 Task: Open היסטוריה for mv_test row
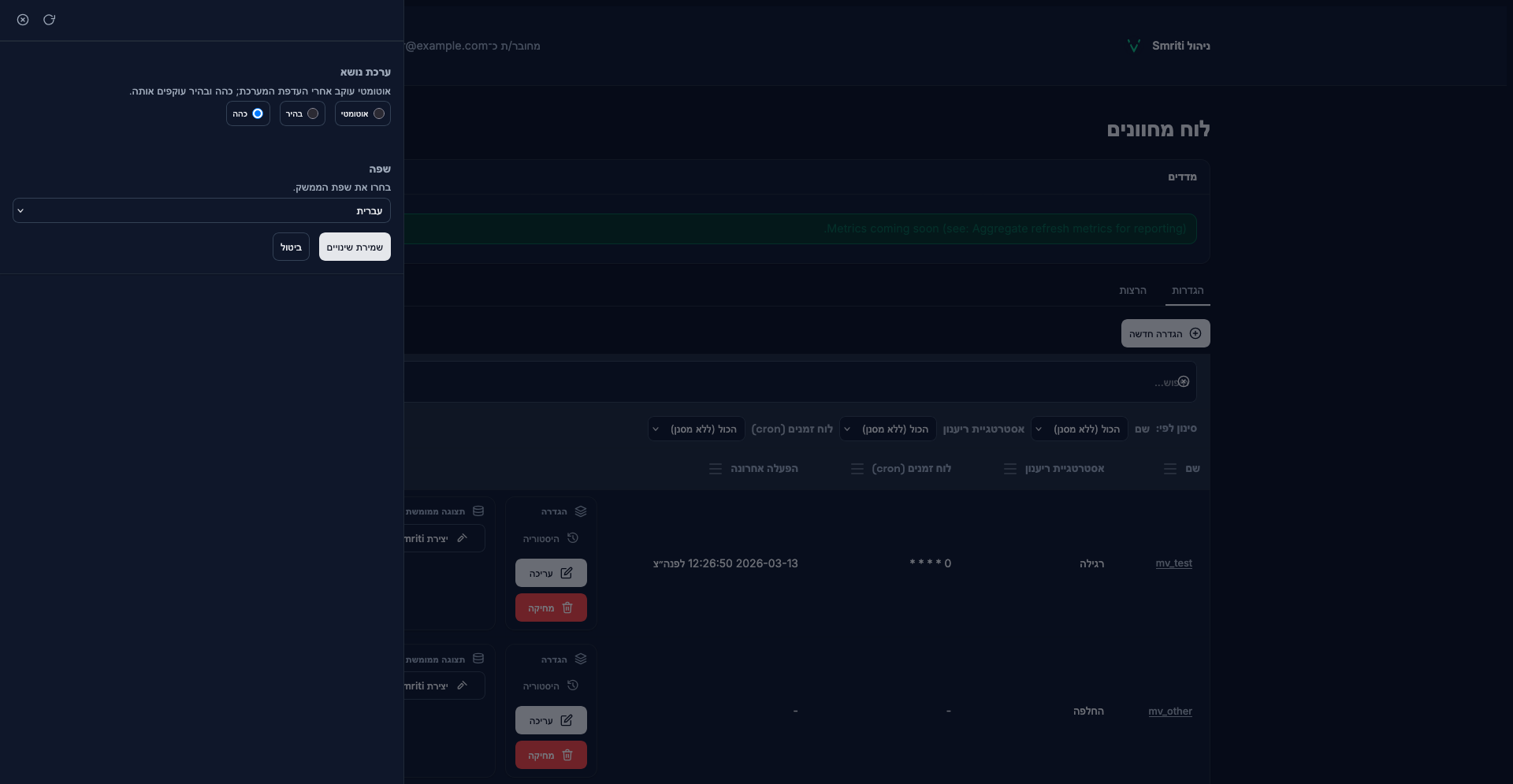click(x=550, y=539)
